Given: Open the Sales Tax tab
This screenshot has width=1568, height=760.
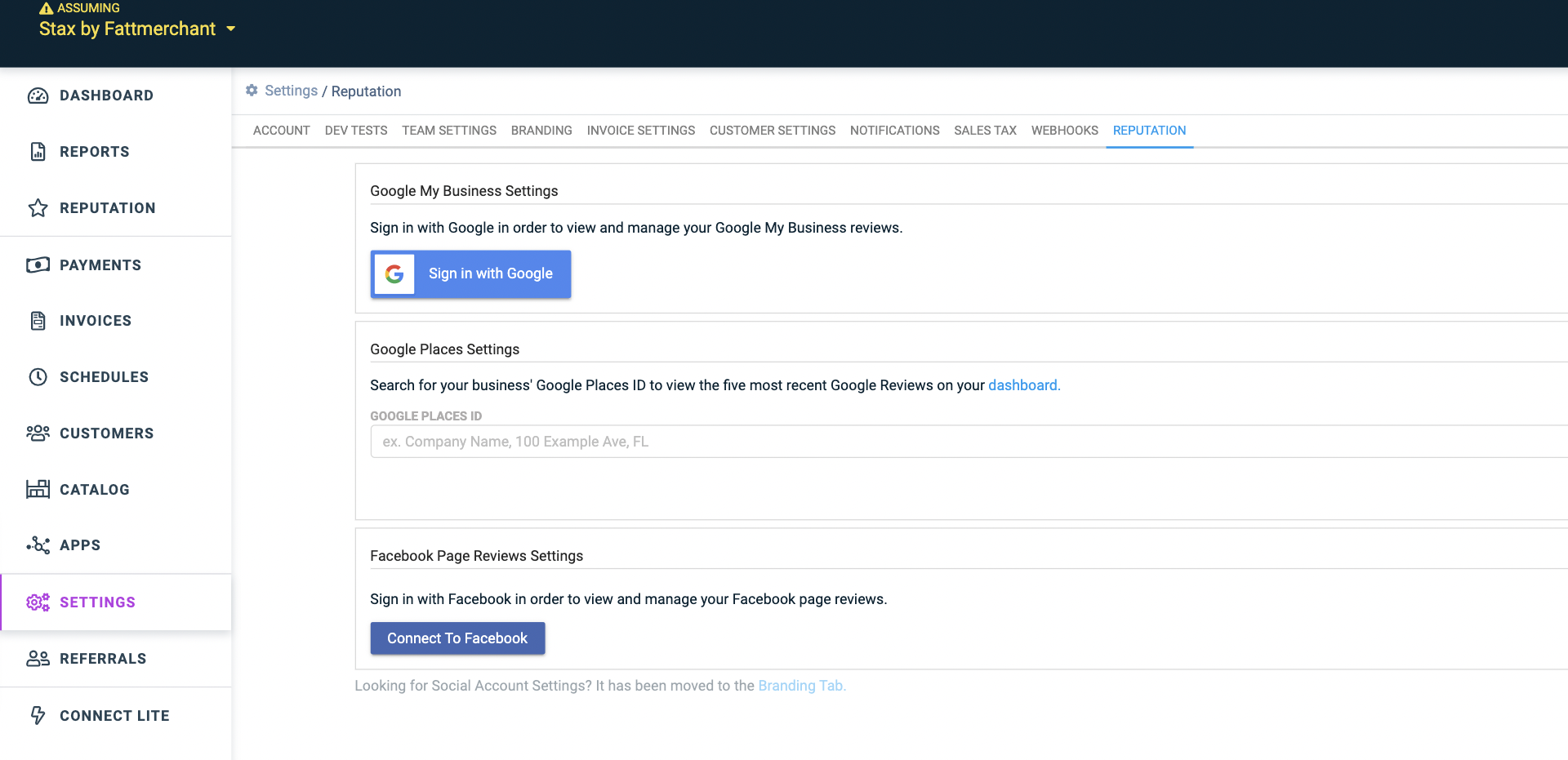Looking at the screenshot, I should point(986,131).
